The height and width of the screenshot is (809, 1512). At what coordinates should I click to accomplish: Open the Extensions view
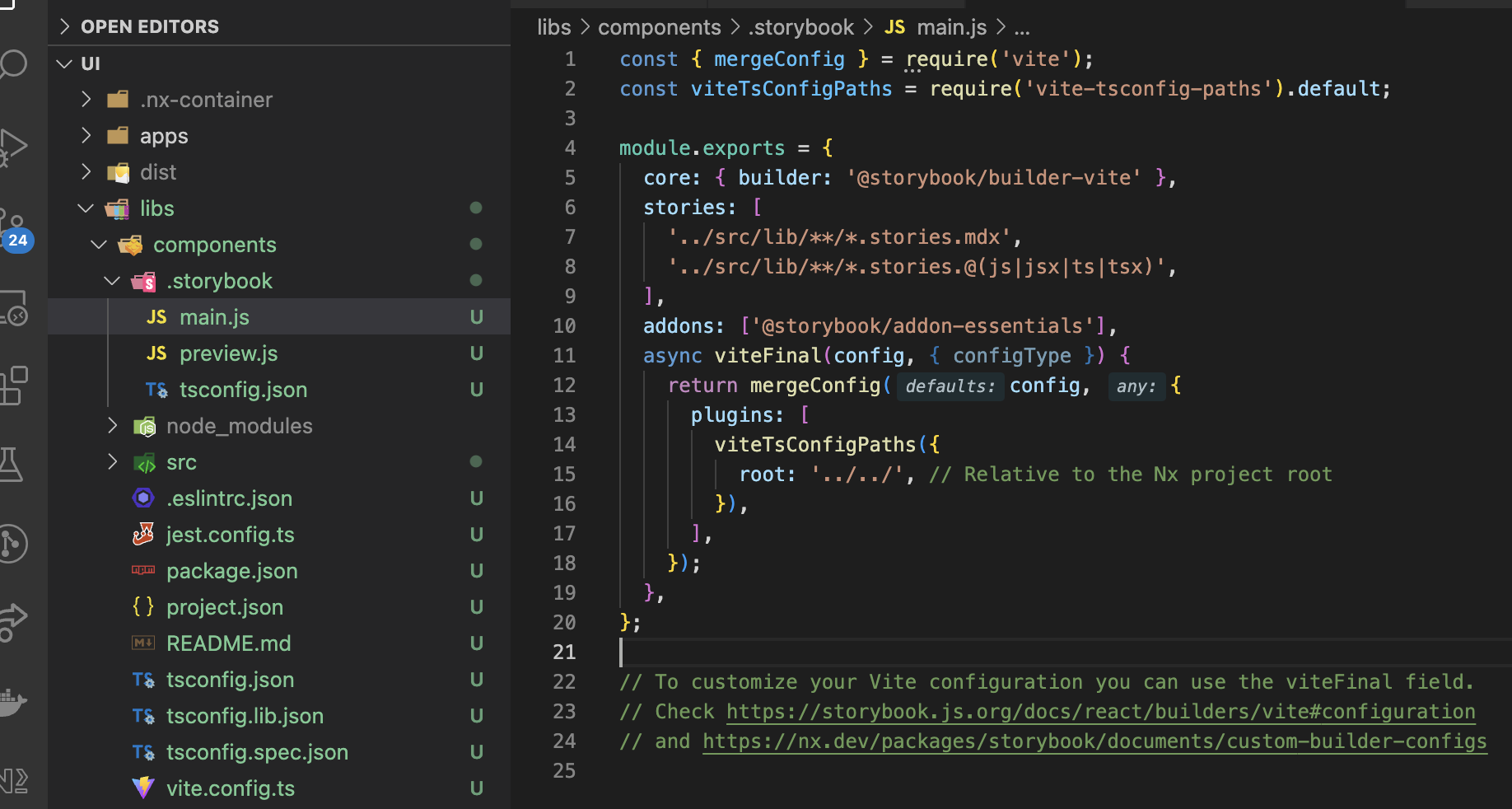[x=15, y=385]
